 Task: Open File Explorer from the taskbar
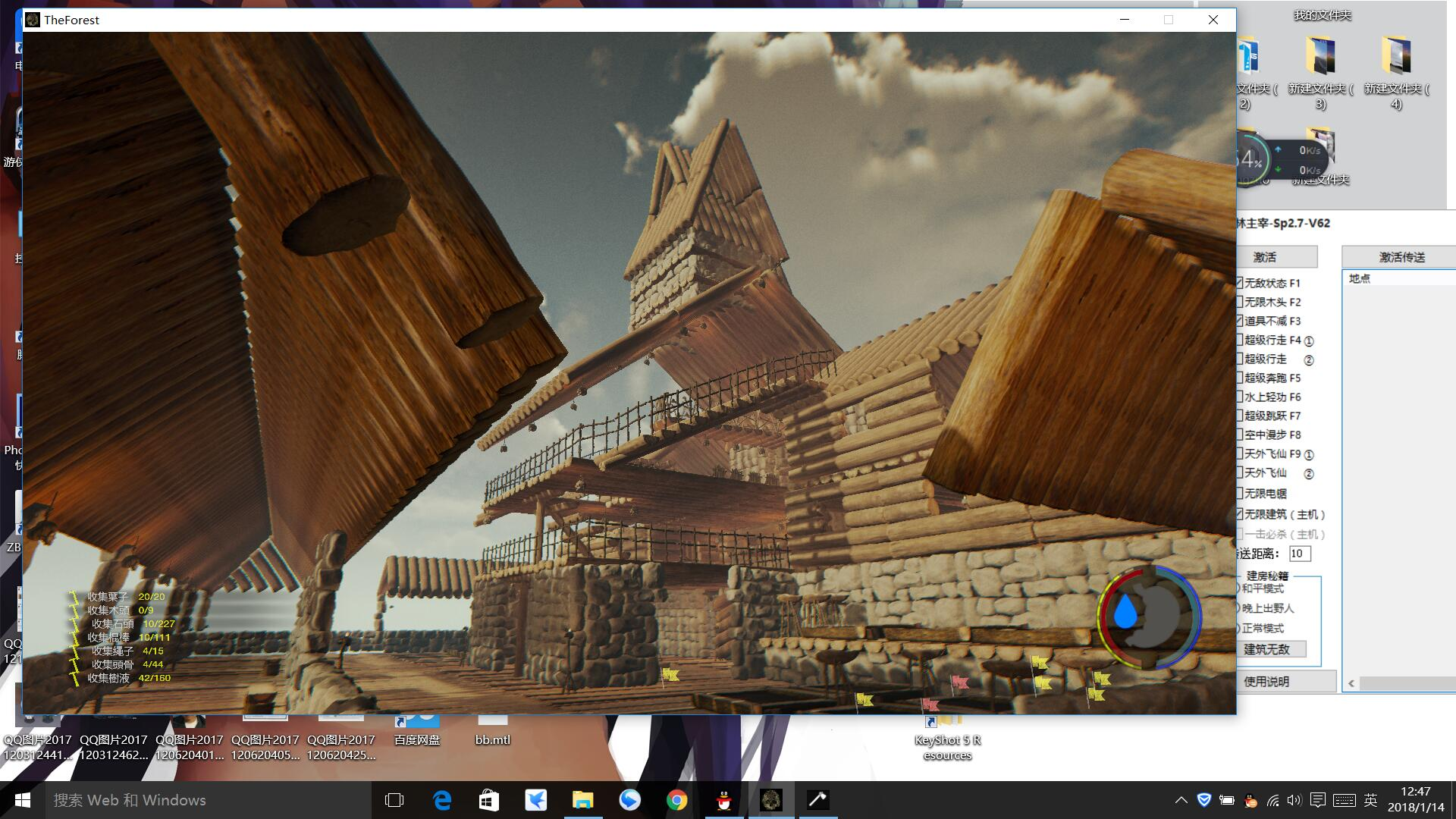tap(582, 800)
